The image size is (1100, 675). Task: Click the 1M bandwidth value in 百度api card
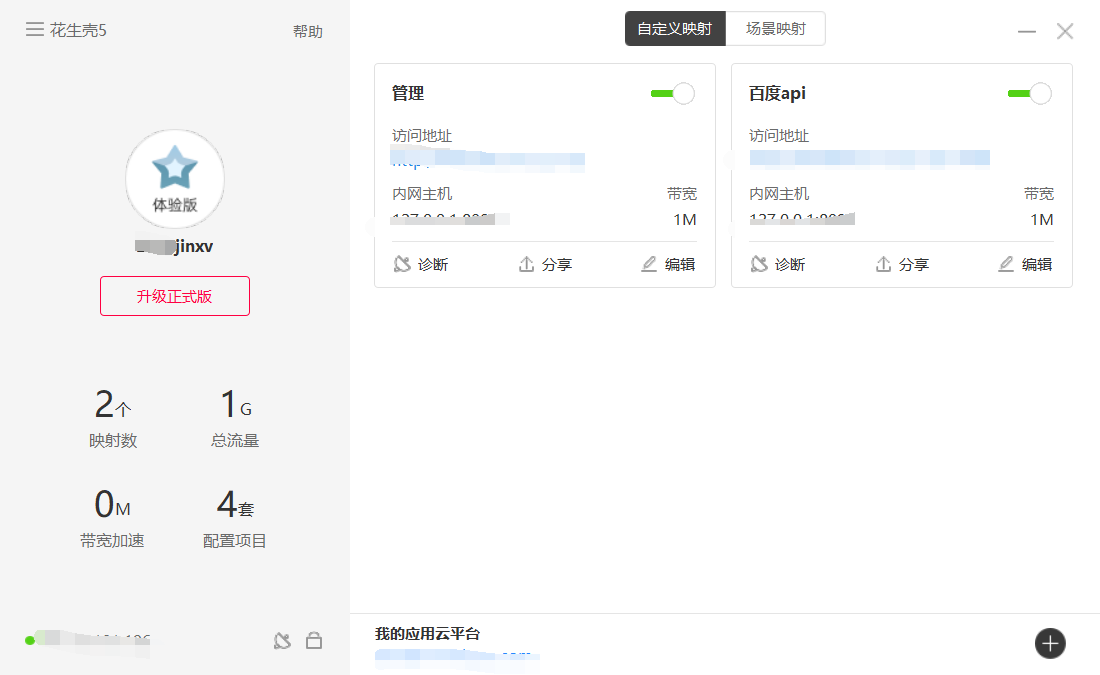(x=1042, y=220)
